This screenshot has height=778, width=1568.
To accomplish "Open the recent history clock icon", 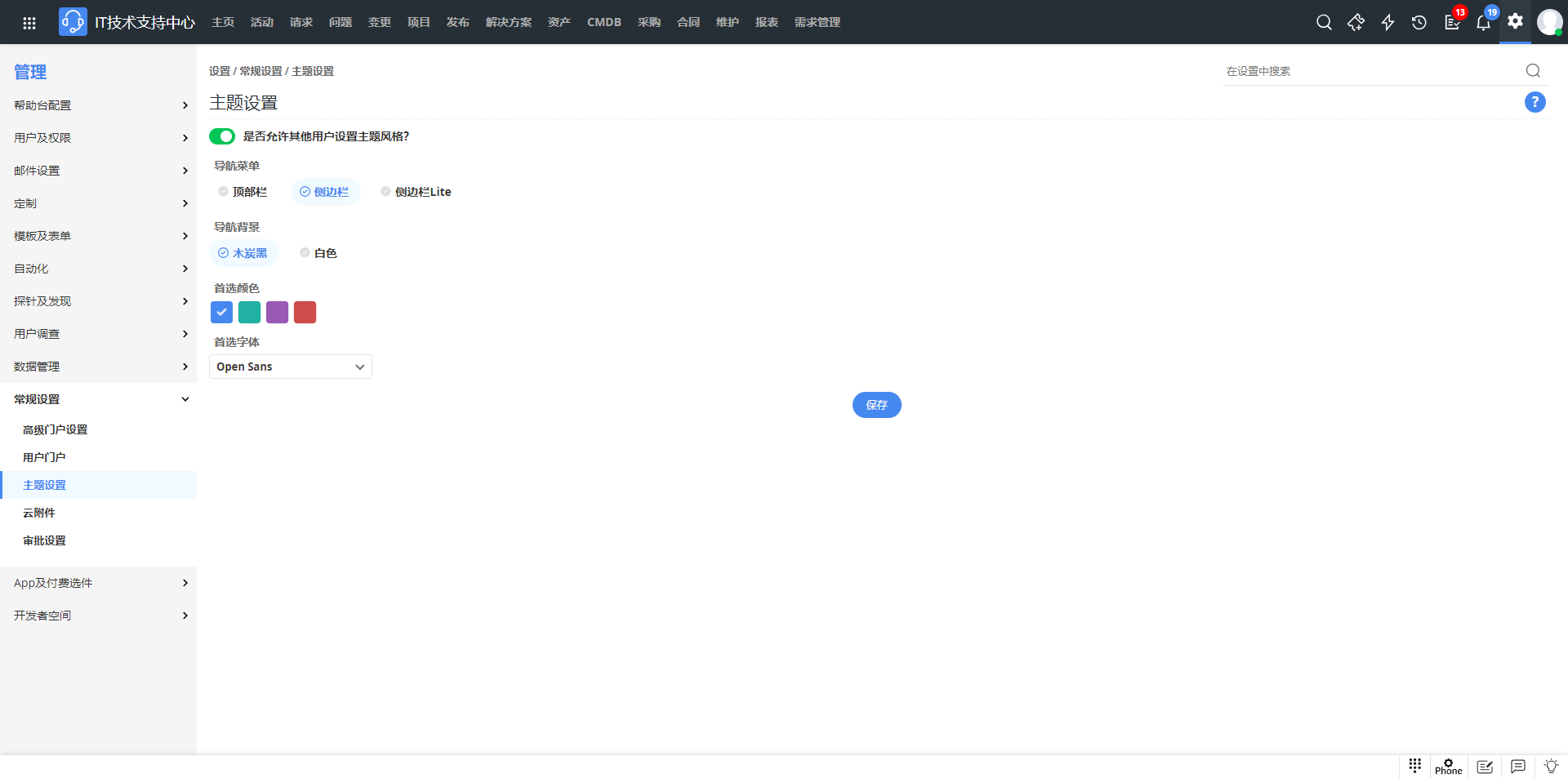I will click(1419, 23).
